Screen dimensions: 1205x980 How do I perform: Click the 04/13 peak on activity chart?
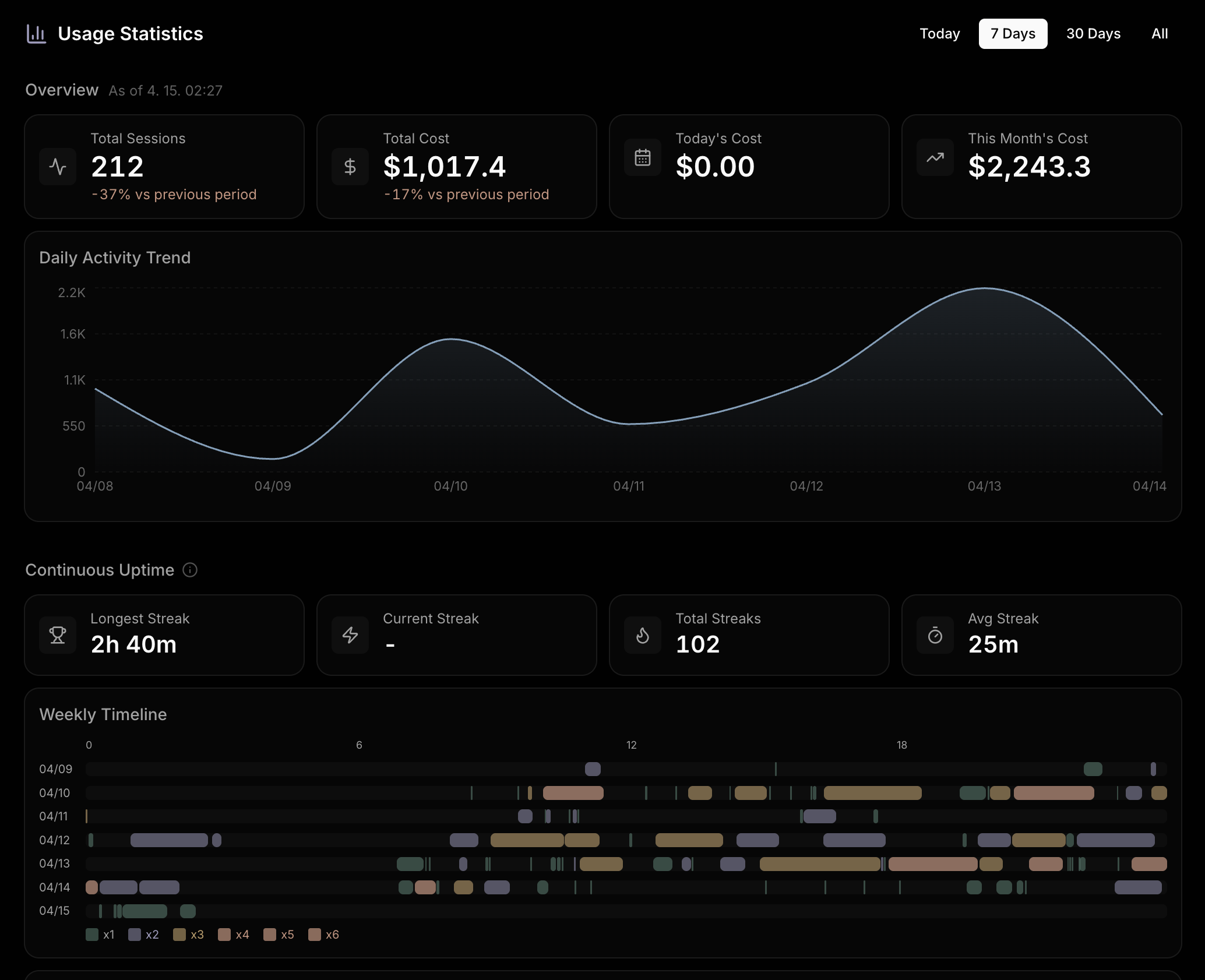985,288
